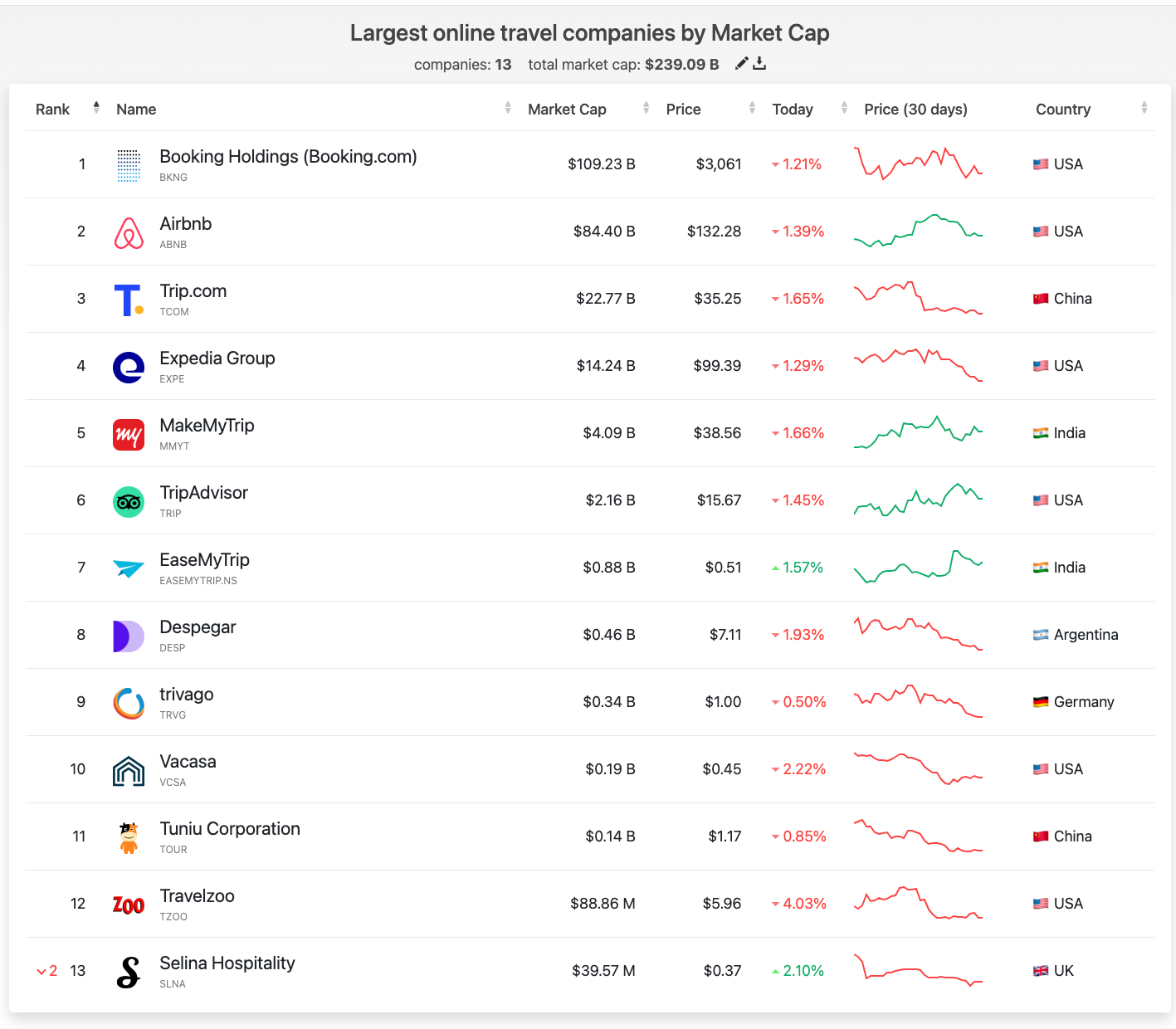
Task: Open the Tuniu Corporation company link
Action: pyautogui.click(x=230, y=829)
